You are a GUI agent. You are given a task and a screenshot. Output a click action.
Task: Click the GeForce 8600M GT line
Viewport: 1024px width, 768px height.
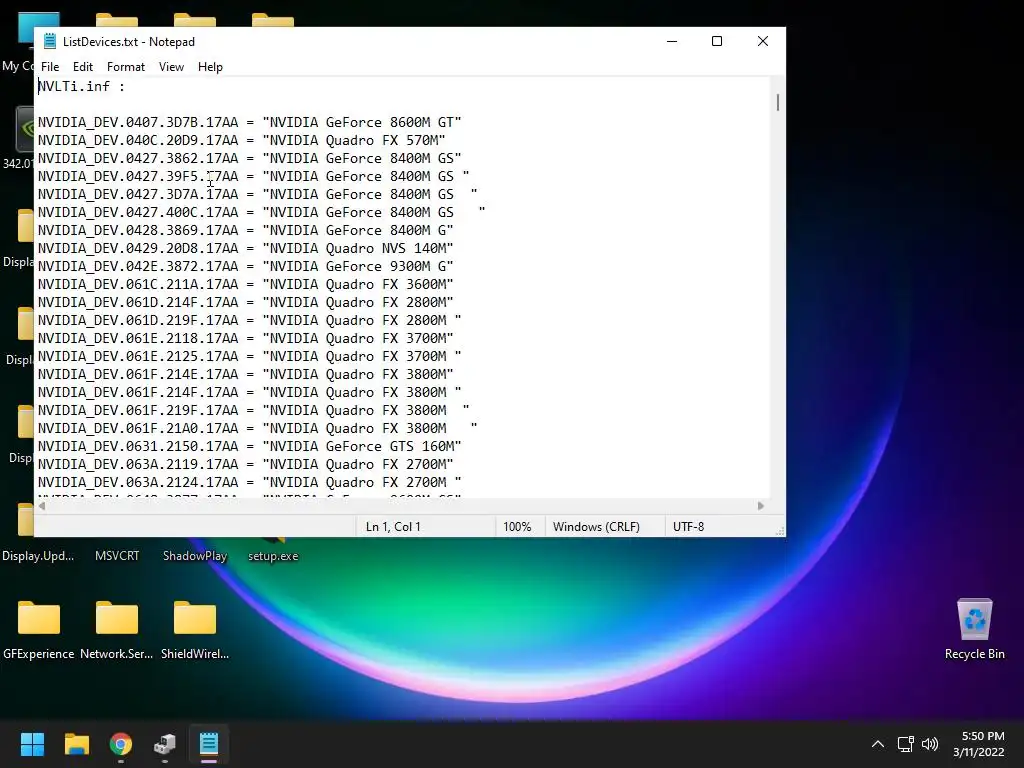click(249, 122)
